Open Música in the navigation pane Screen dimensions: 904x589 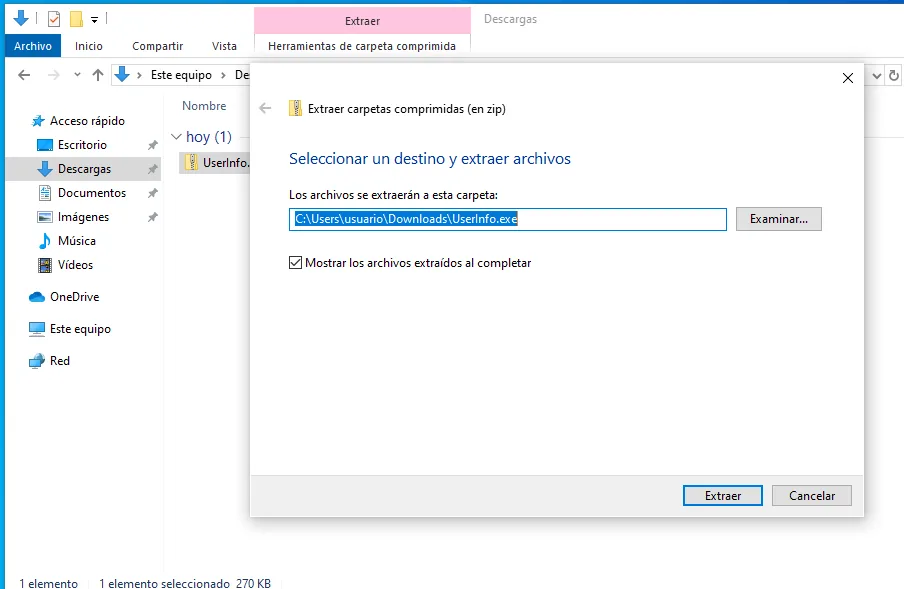(77, 241)
